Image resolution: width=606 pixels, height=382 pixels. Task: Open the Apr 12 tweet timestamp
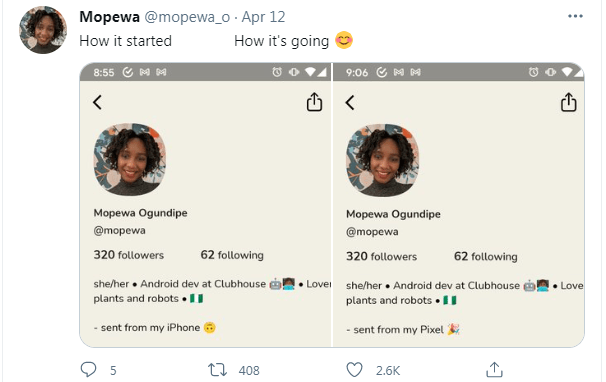point(264,17)
